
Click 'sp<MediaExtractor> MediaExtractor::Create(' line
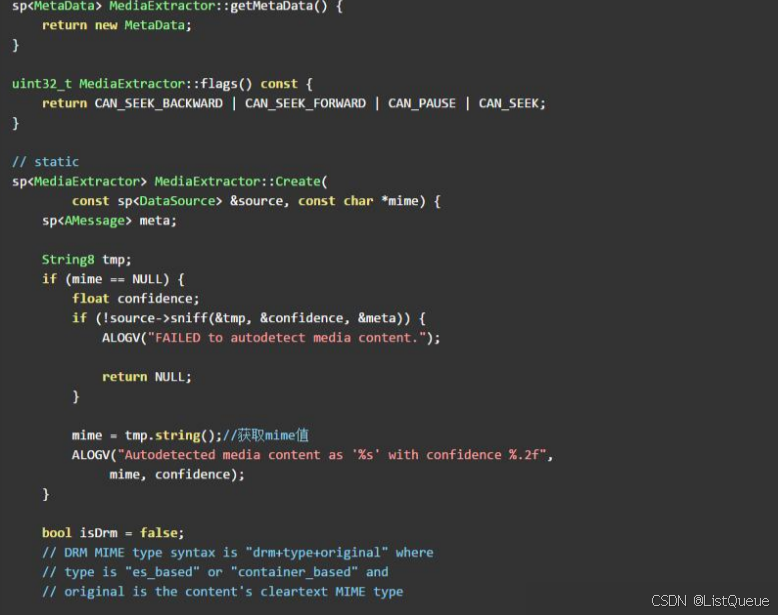coord(170,181)
